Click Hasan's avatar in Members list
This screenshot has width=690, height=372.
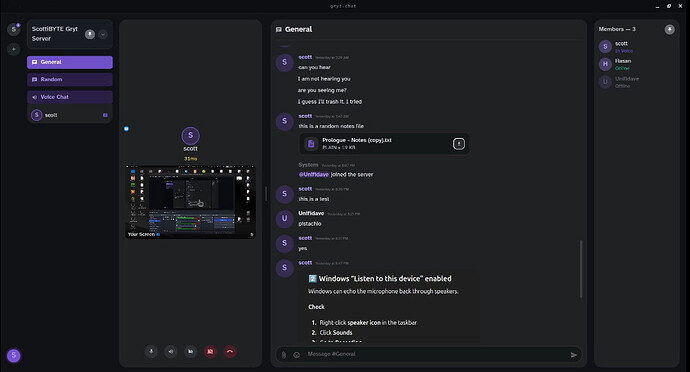click(605, 64)
